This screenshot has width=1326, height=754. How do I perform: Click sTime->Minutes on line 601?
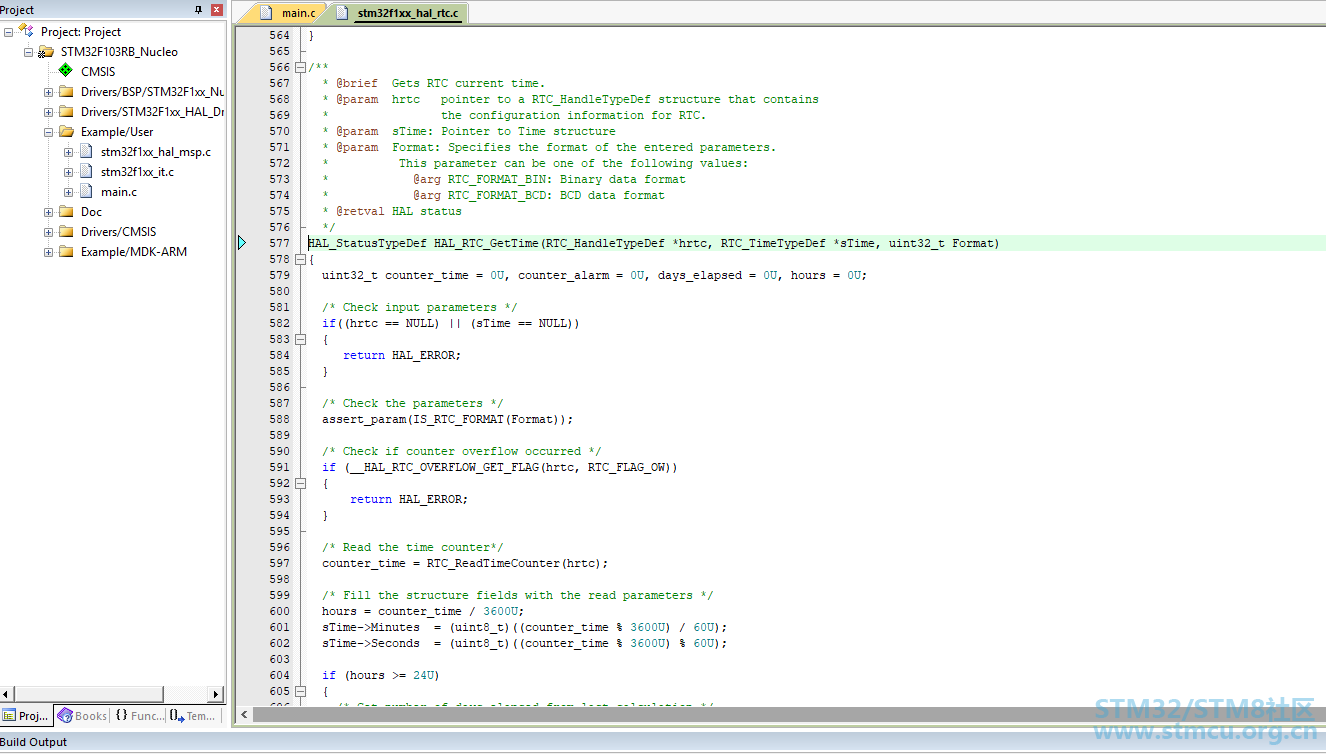(371, 627)
